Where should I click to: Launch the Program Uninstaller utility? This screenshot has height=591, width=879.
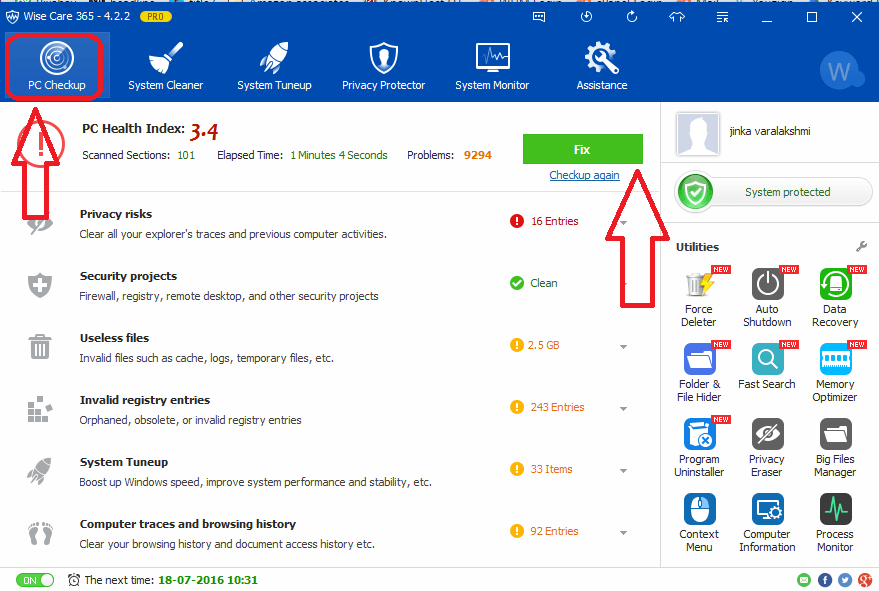pos(698,448)
